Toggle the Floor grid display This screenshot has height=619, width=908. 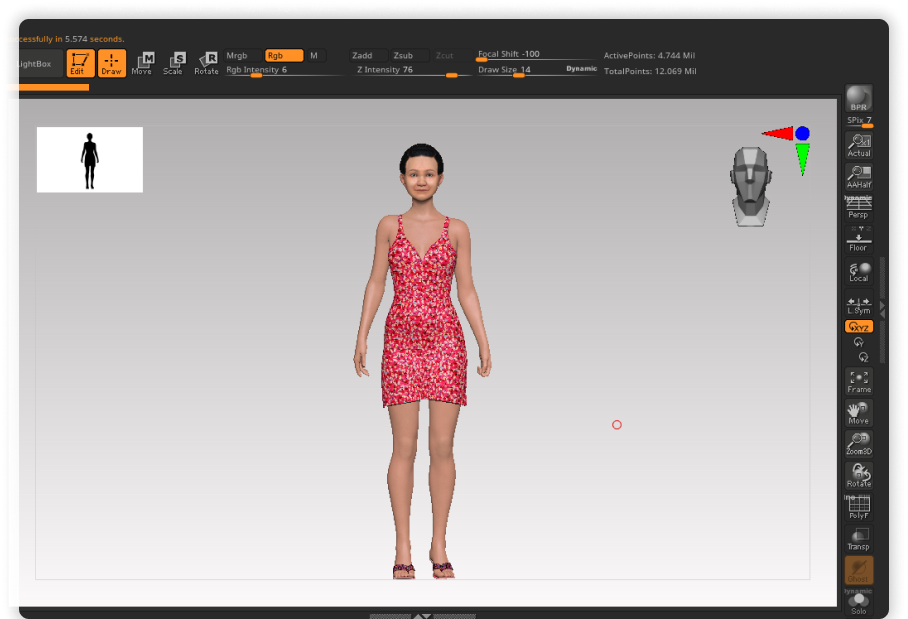[x=859, y=240]
